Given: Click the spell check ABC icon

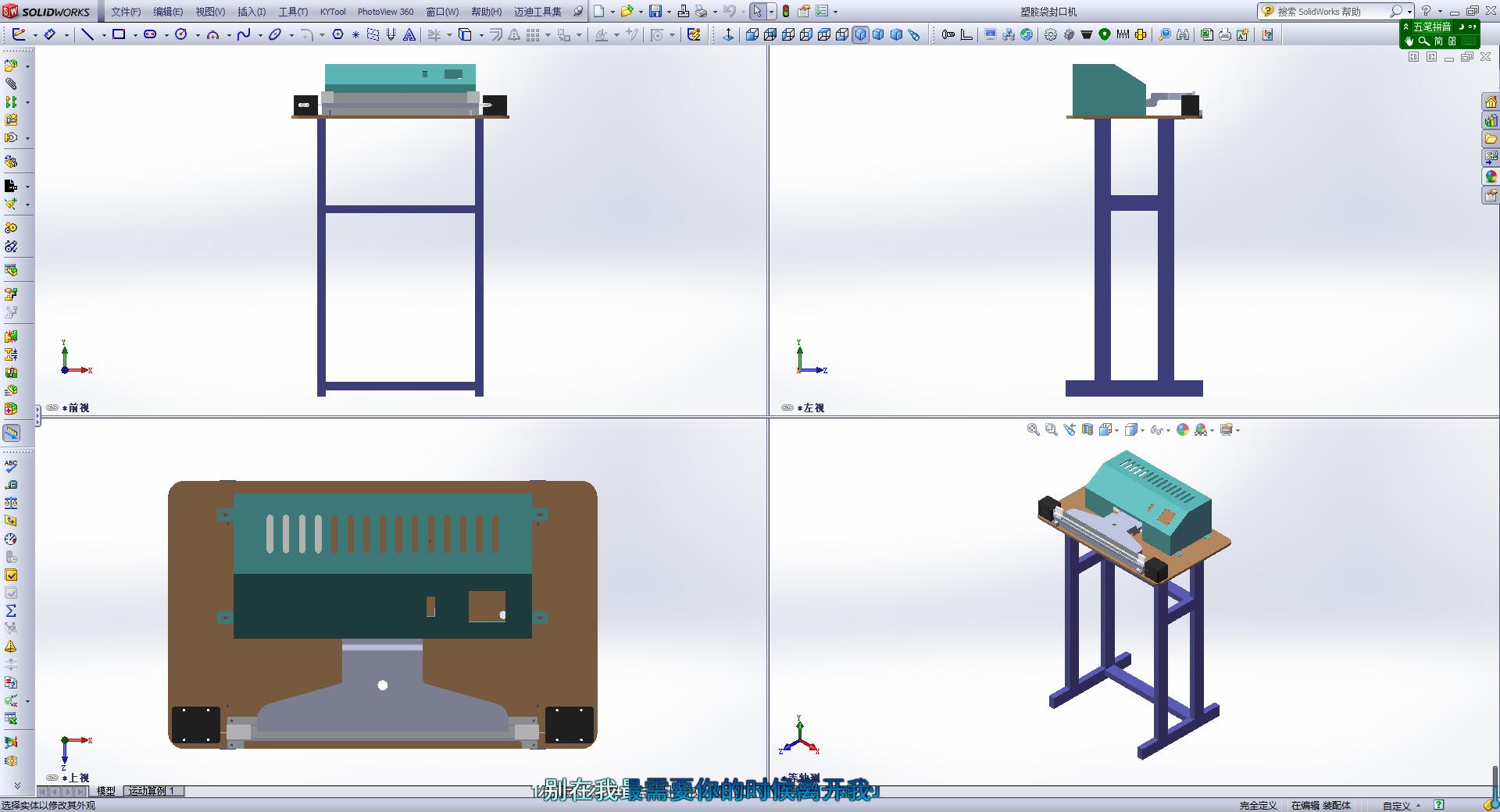Looking at the screenshot, I should 11,466.
